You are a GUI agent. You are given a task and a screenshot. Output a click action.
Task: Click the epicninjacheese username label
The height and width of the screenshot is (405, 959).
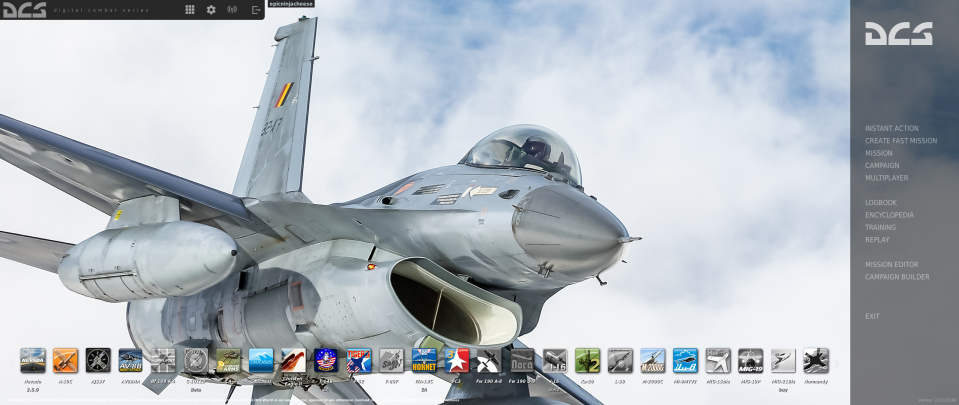291,4
